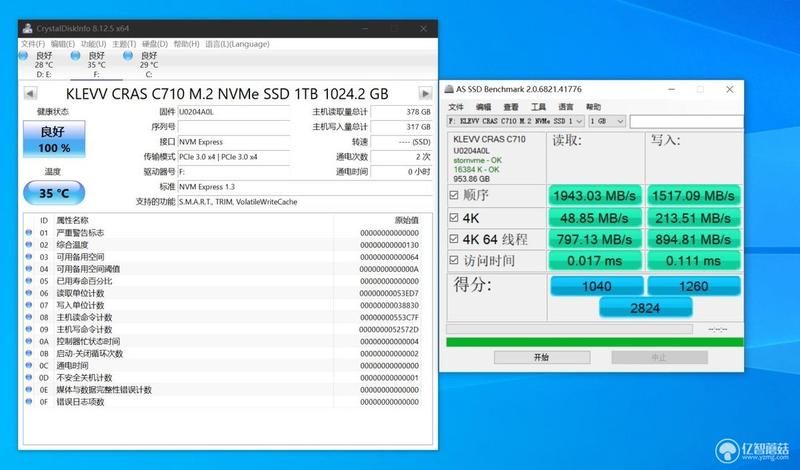Screen dimensions: 800x470
Task: Click status dot for 06 读取单位计数
Action: (29, 293)
